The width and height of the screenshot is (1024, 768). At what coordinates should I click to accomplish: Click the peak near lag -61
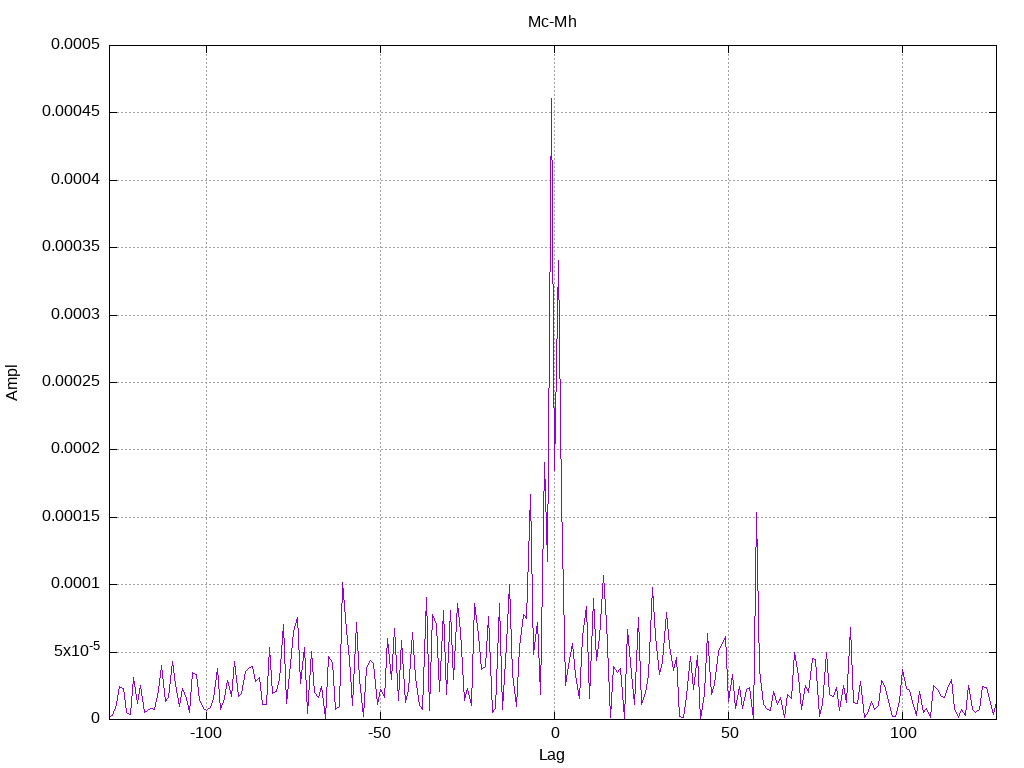[342, 584]
